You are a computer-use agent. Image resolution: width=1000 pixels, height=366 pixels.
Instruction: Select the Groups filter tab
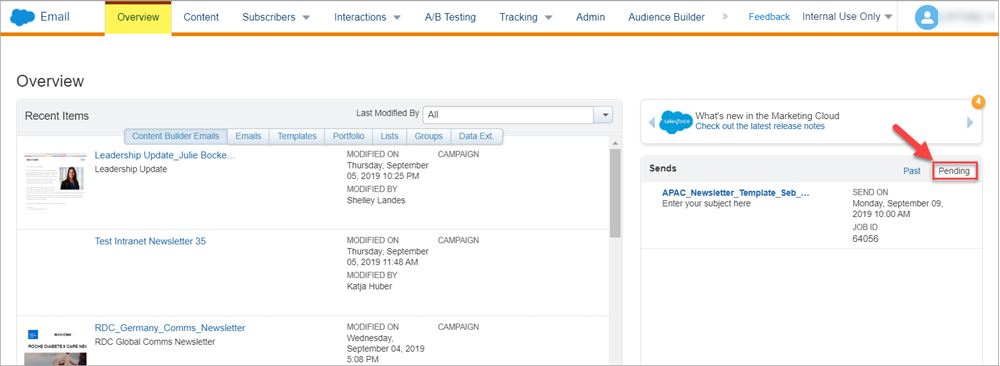click(x=429, y=136)
